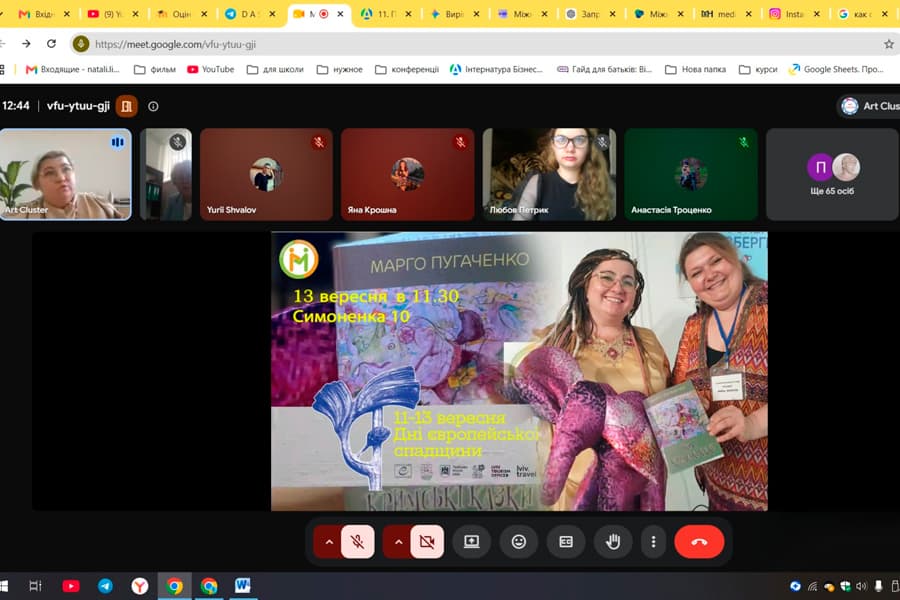Open the three-dot more options menu

pos(653,541)
